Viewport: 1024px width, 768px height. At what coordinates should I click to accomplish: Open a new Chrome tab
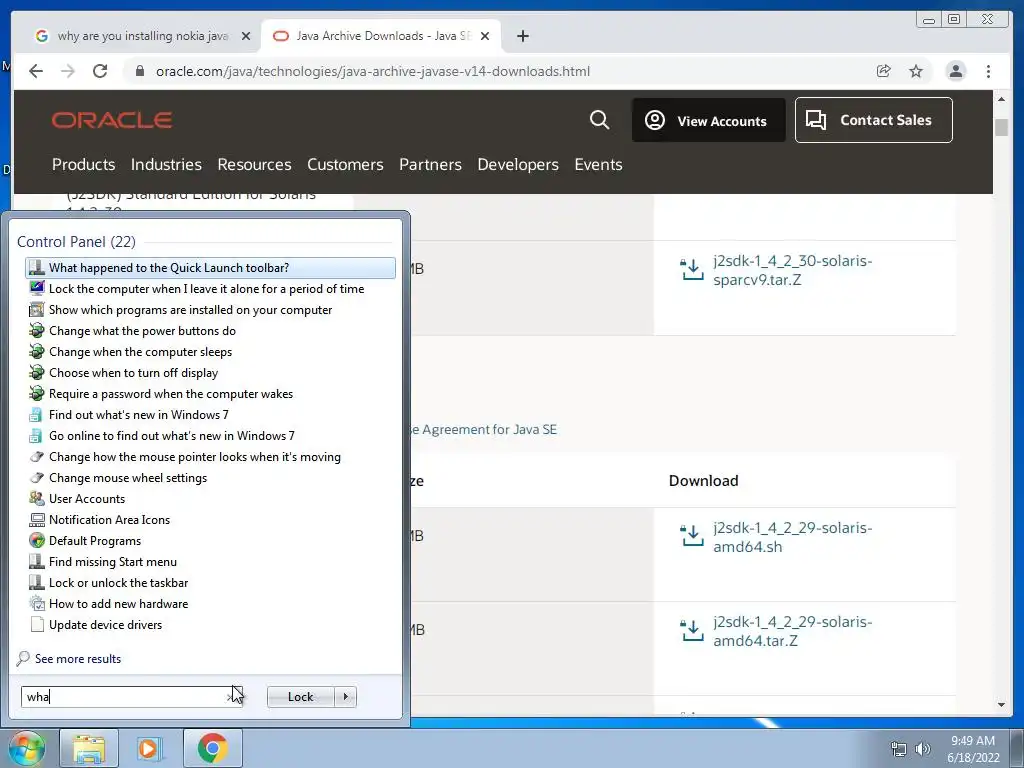[x=522, y=36]
